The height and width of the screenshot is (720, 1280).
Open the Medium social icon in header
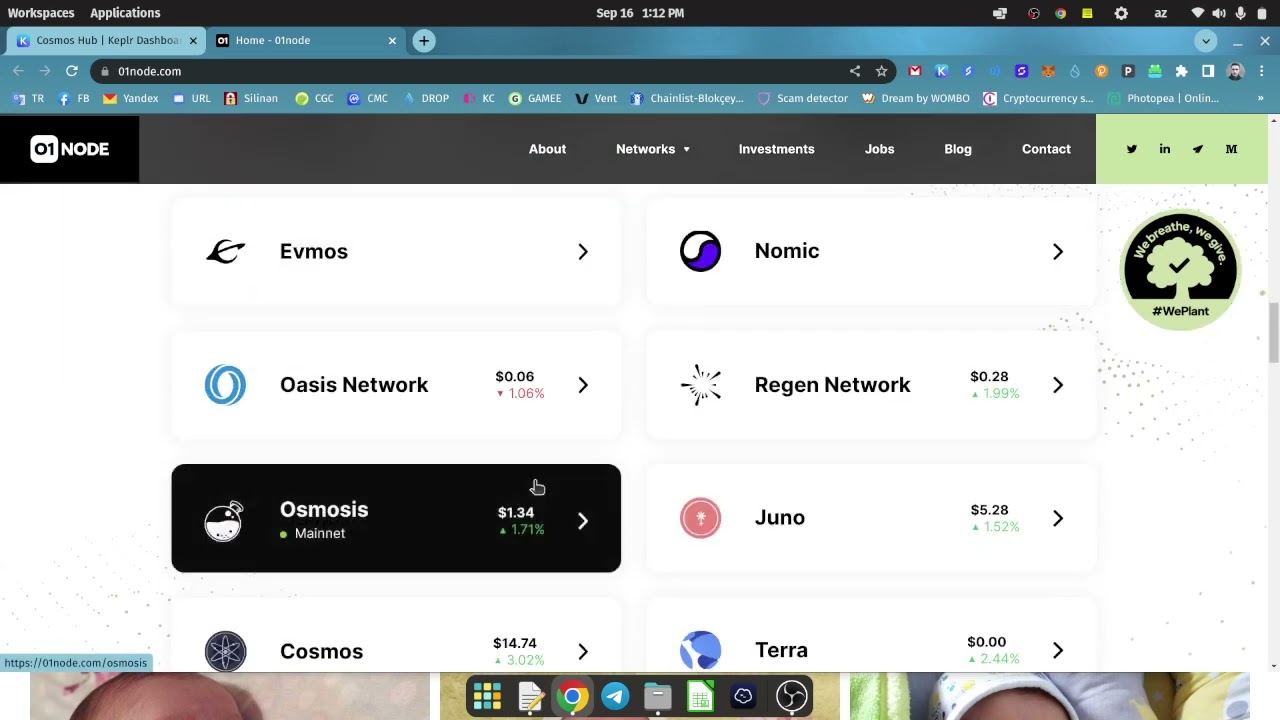1231,149
